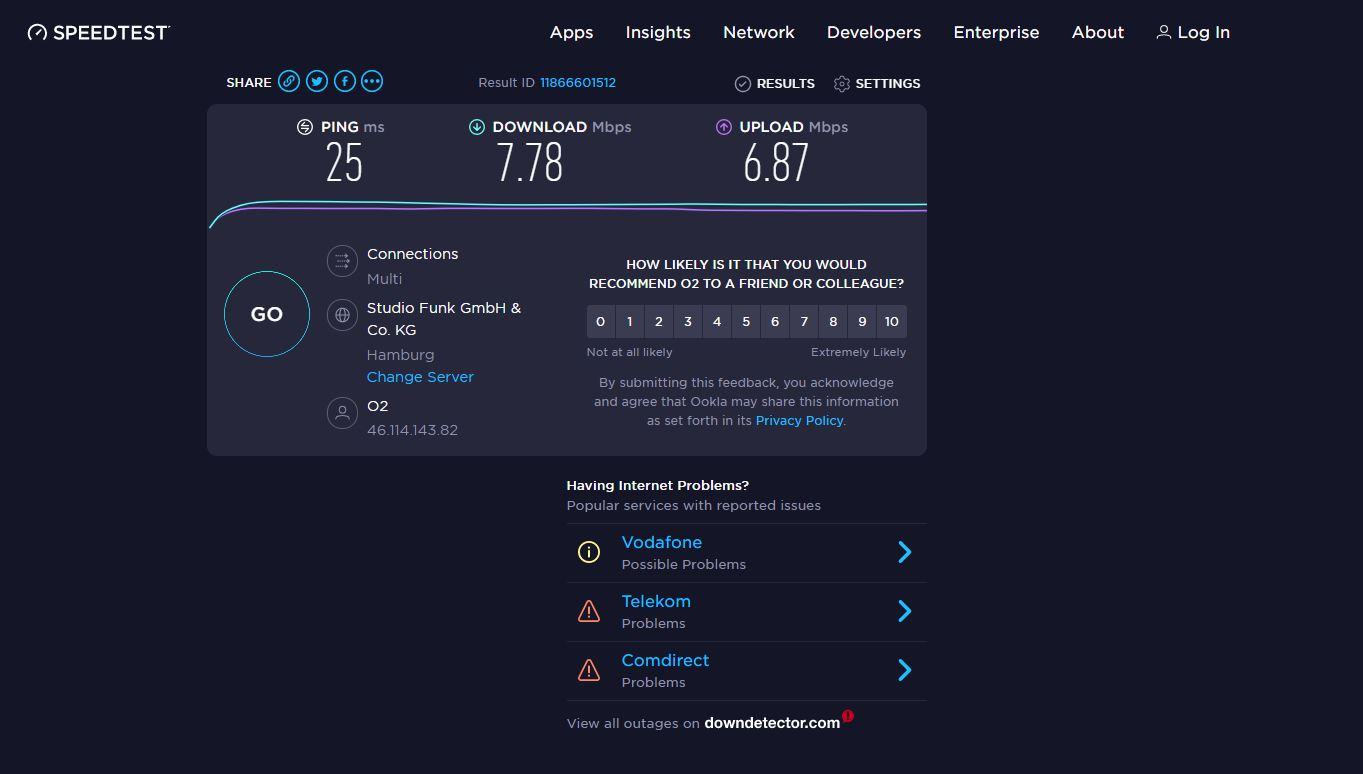Open the Network menu
Image resolution: width=1363 pixels, height=774 pixels.
point(759,33)
